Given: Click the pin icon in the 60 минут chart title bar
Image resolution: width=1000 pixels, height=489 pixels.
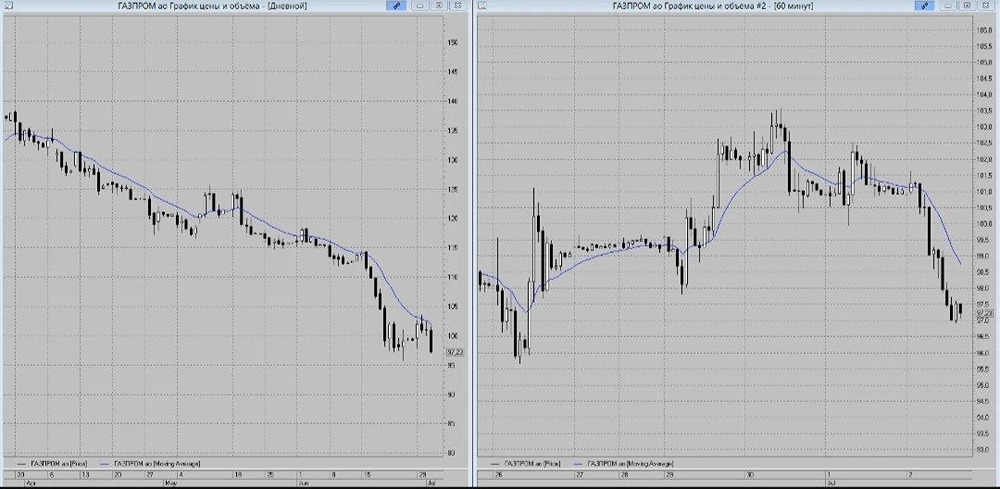Looking at the screenshot, I should coord(924,5).
